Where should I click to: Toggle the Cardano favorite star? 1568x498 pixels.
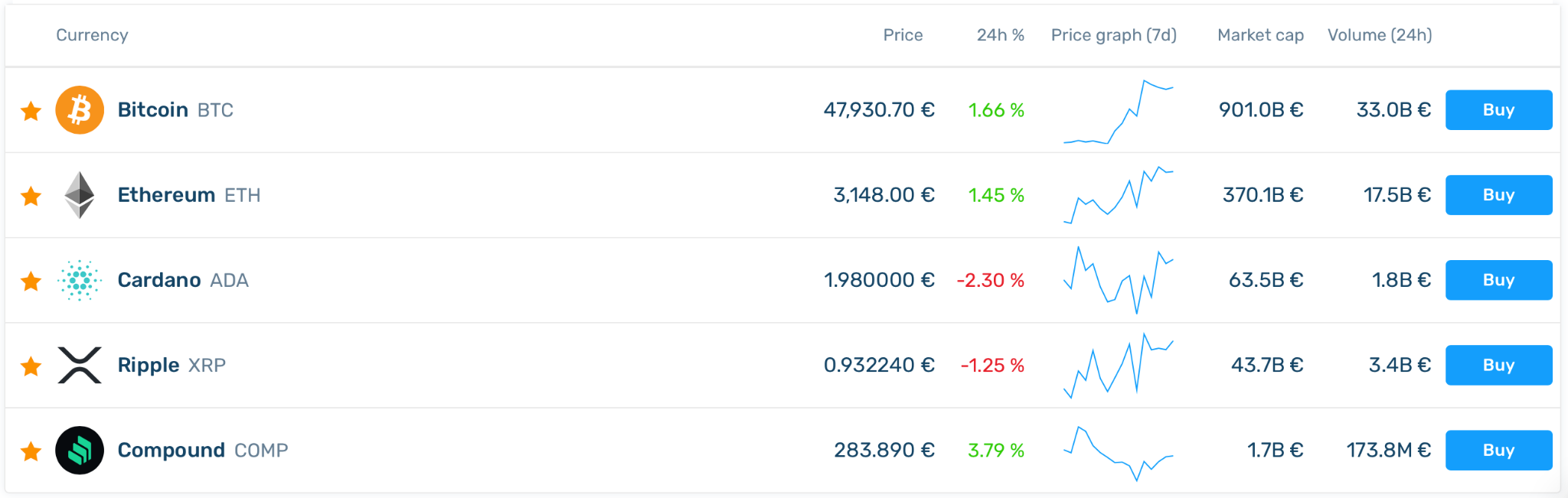[x=31, y=281]
